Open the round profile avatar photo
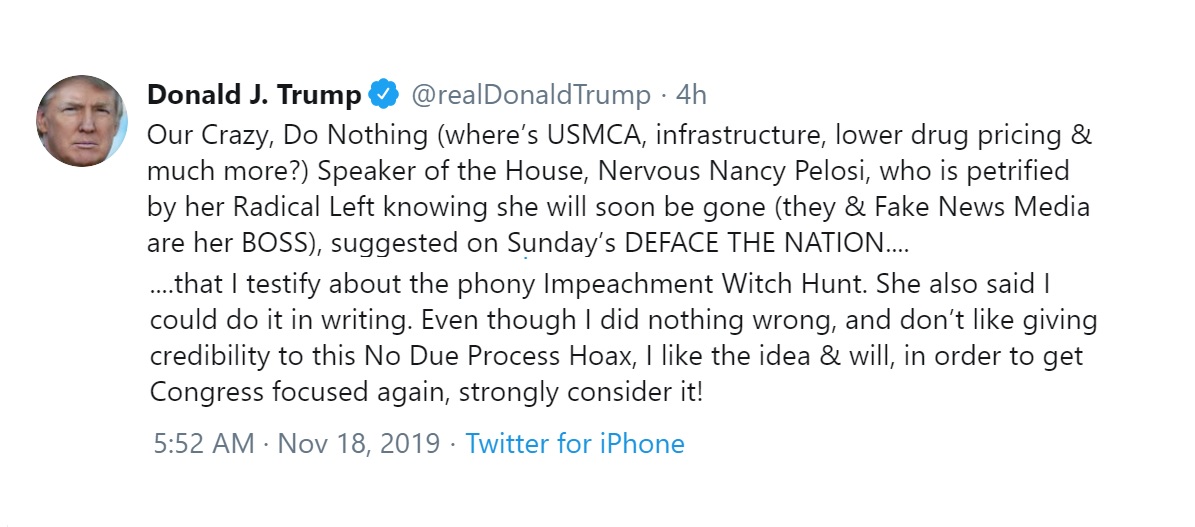1195x527 pixels. click(x=82, y=121)
